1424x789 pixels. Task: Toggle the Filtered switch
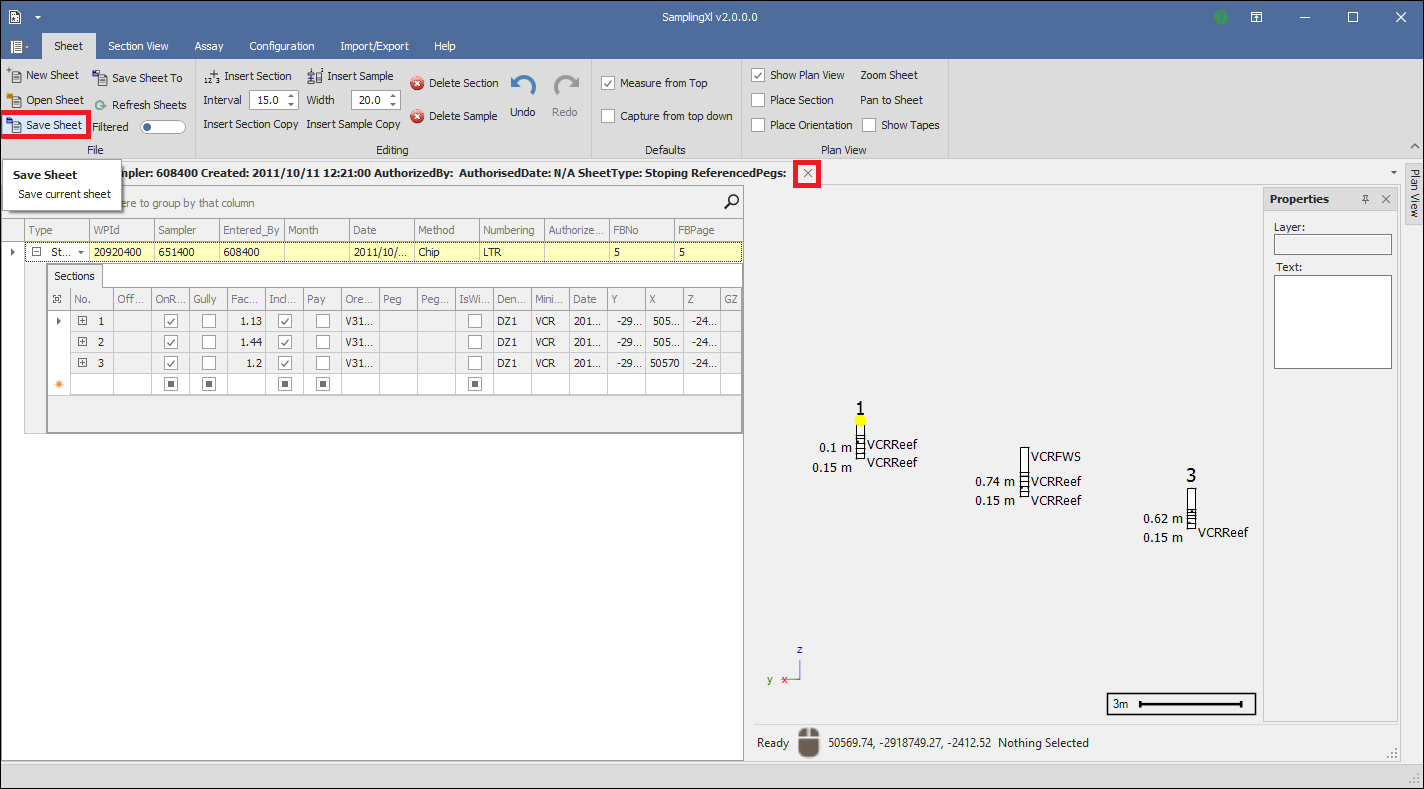pos(162,127)
